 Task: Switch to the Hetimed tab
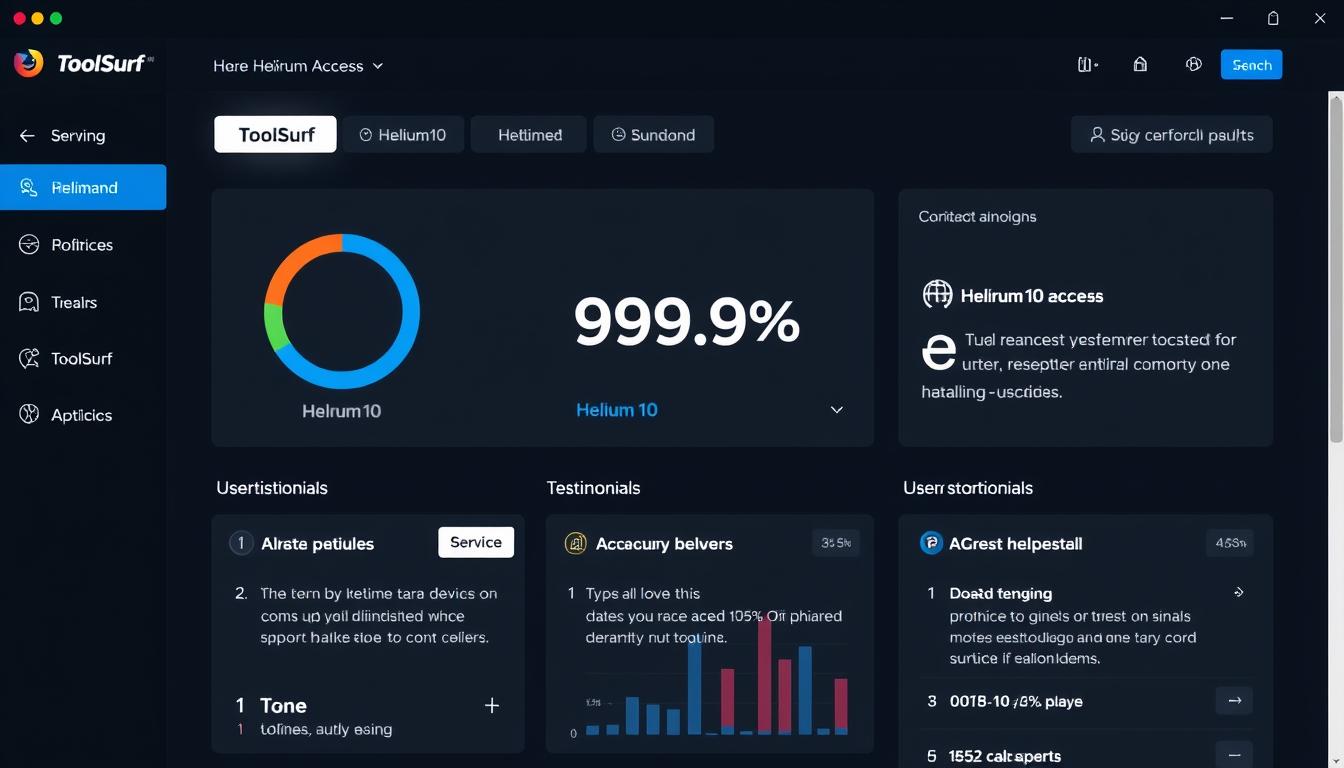pos(530,135)
